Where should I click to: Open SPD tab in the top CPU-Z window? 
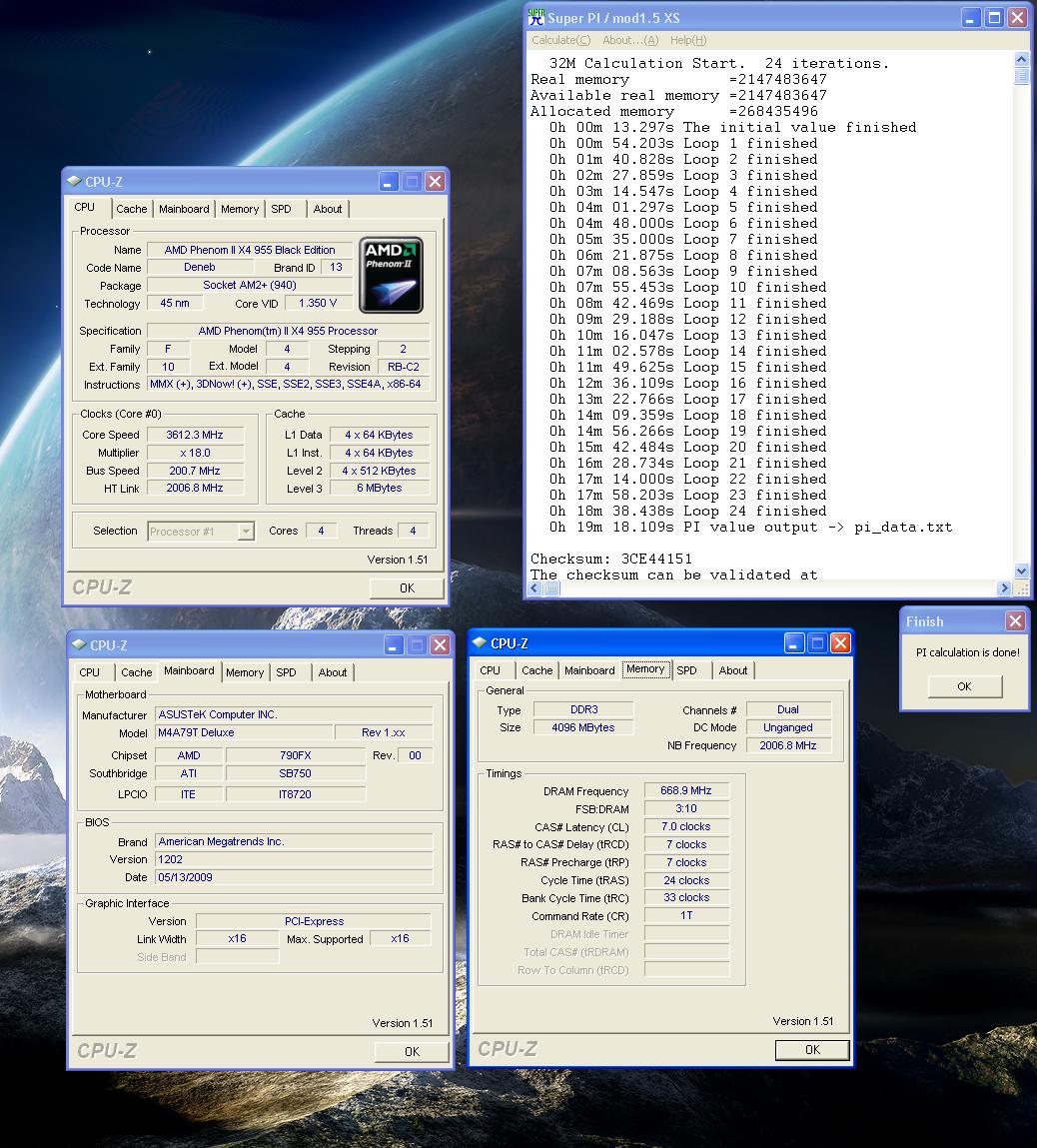click(x=281, y=209)
